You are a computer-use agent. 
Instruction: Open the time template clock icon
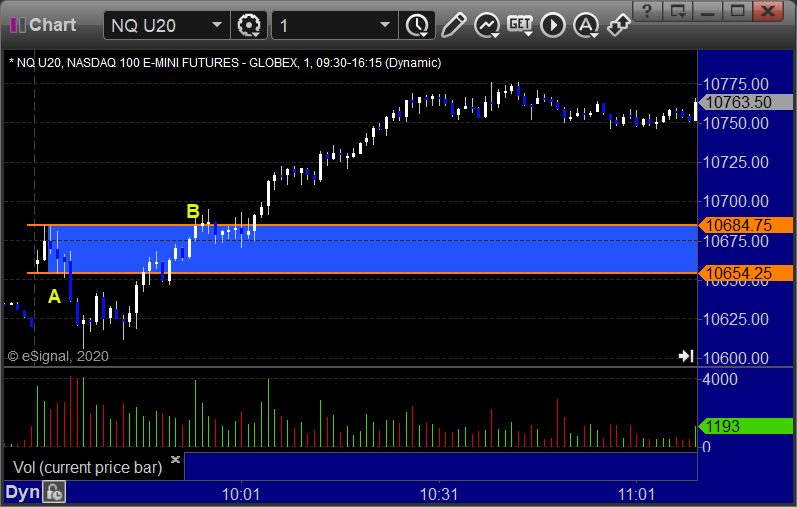point(417,25)
